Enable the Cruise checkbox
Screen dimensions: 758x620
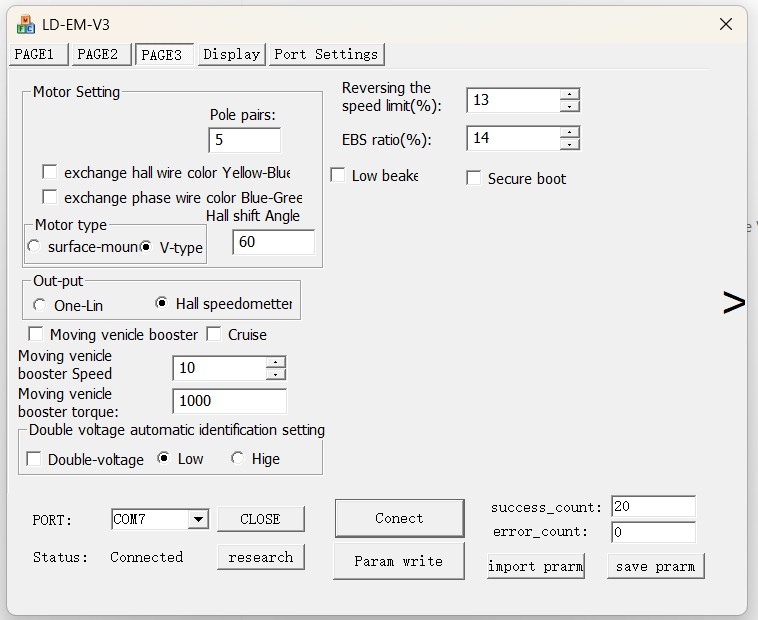click(214, 334)
